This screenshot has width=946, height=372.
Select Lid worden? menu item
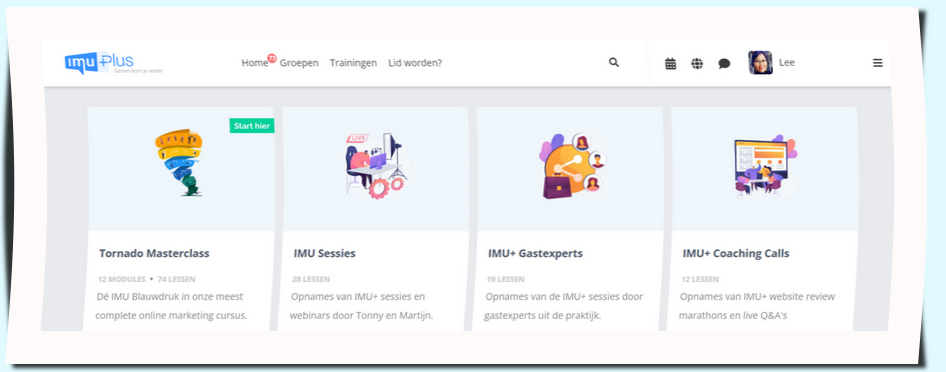click(x=415, y=63)
